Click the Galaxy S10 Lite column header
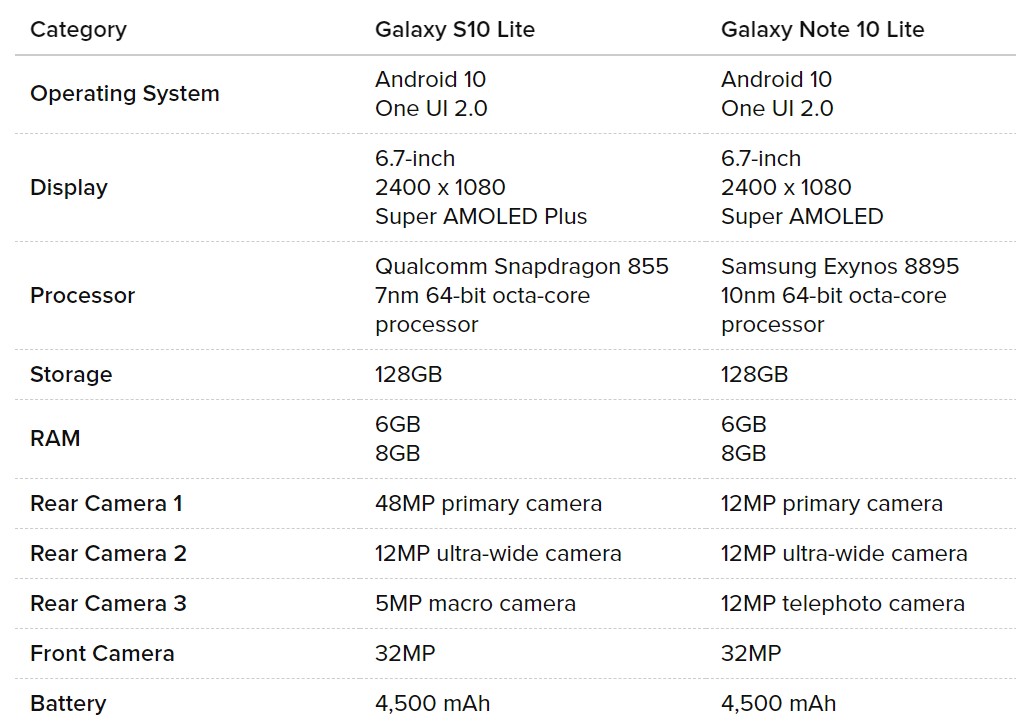Image resolution: width=1016 pixels, height=727 pixels. click(x=455, y=29)
